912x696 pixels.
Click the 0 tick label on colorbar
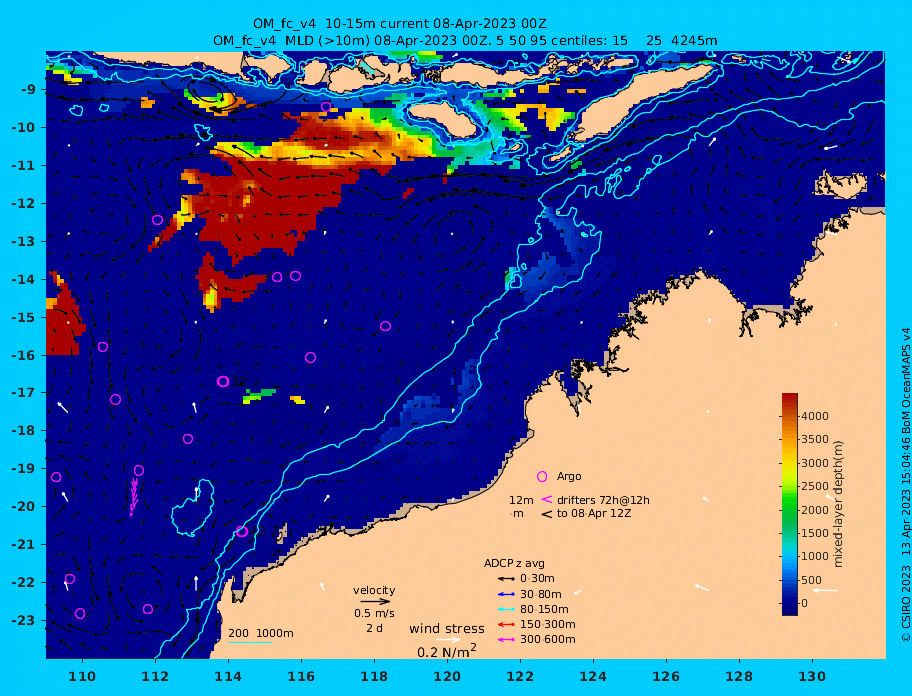coord(804,604)
